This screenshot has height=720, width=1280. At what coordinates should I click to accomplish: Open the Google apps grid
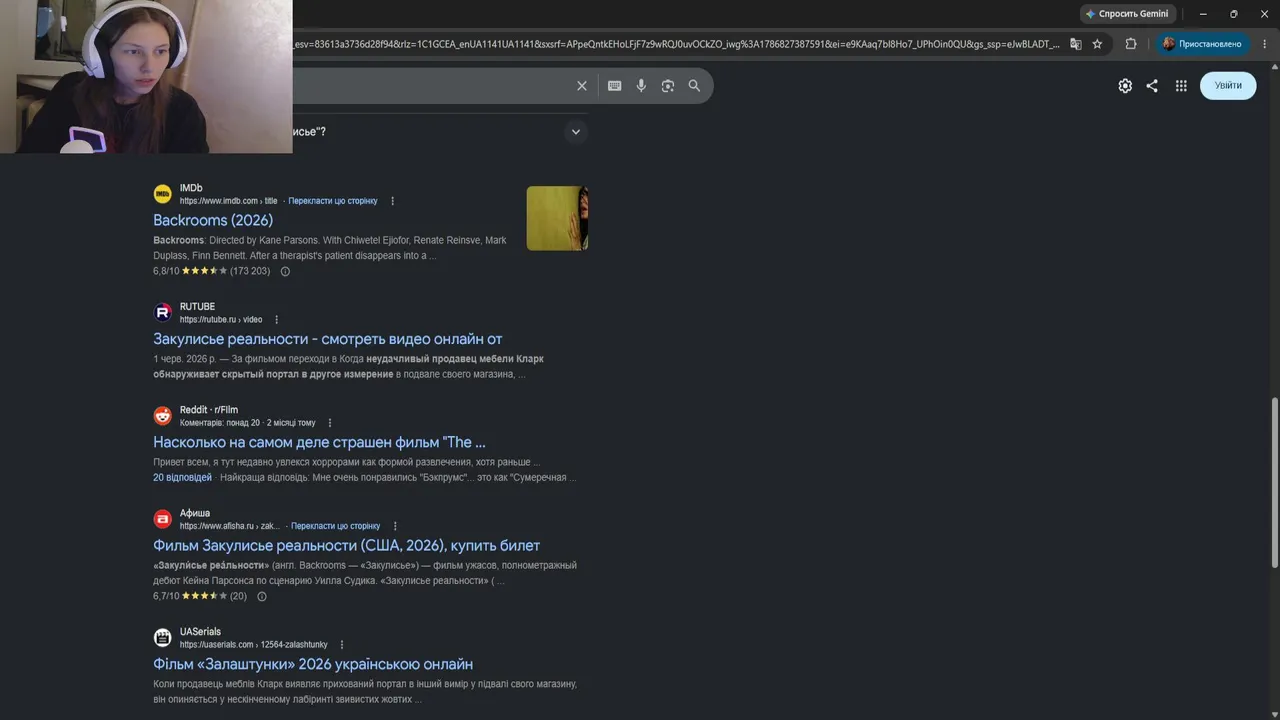click(x=1181, y=86)
